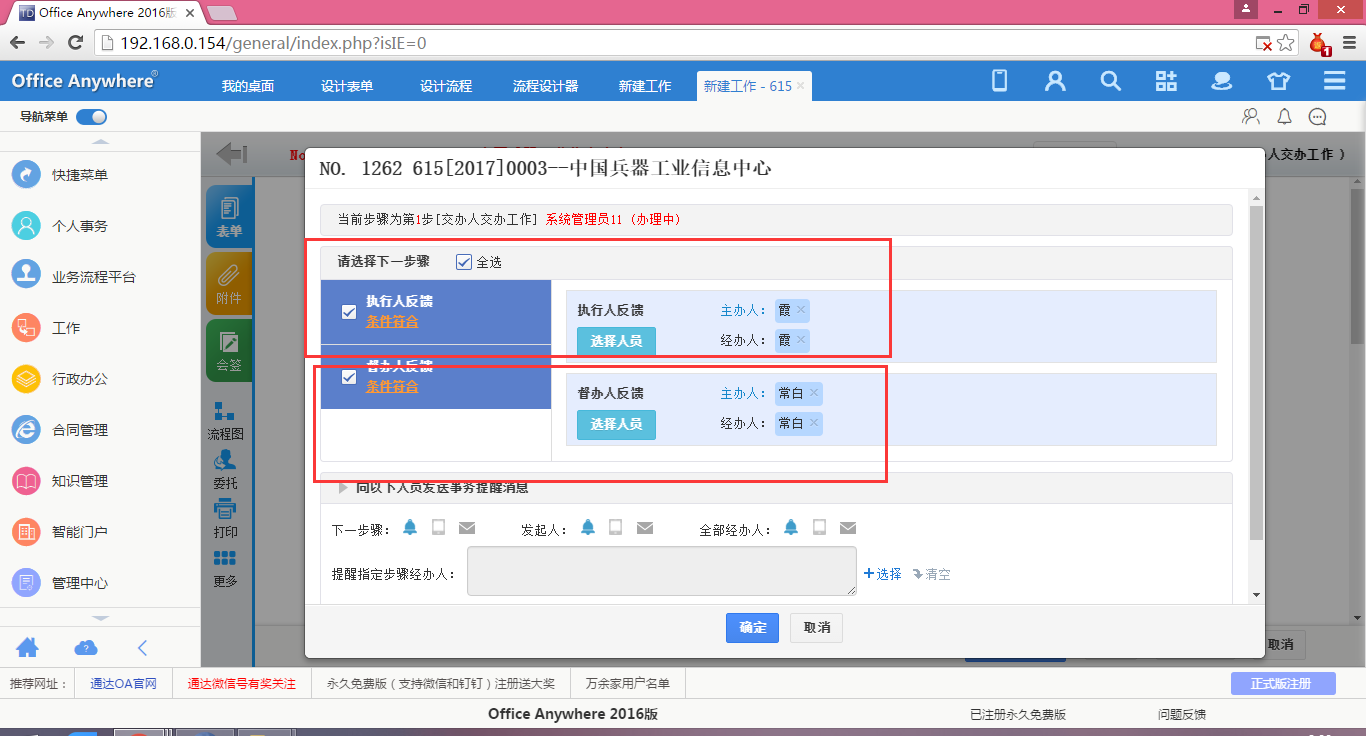1366x736 pixels.
Task: Click the dialog's vertical scrollbar
Action: click(1257, 370)
